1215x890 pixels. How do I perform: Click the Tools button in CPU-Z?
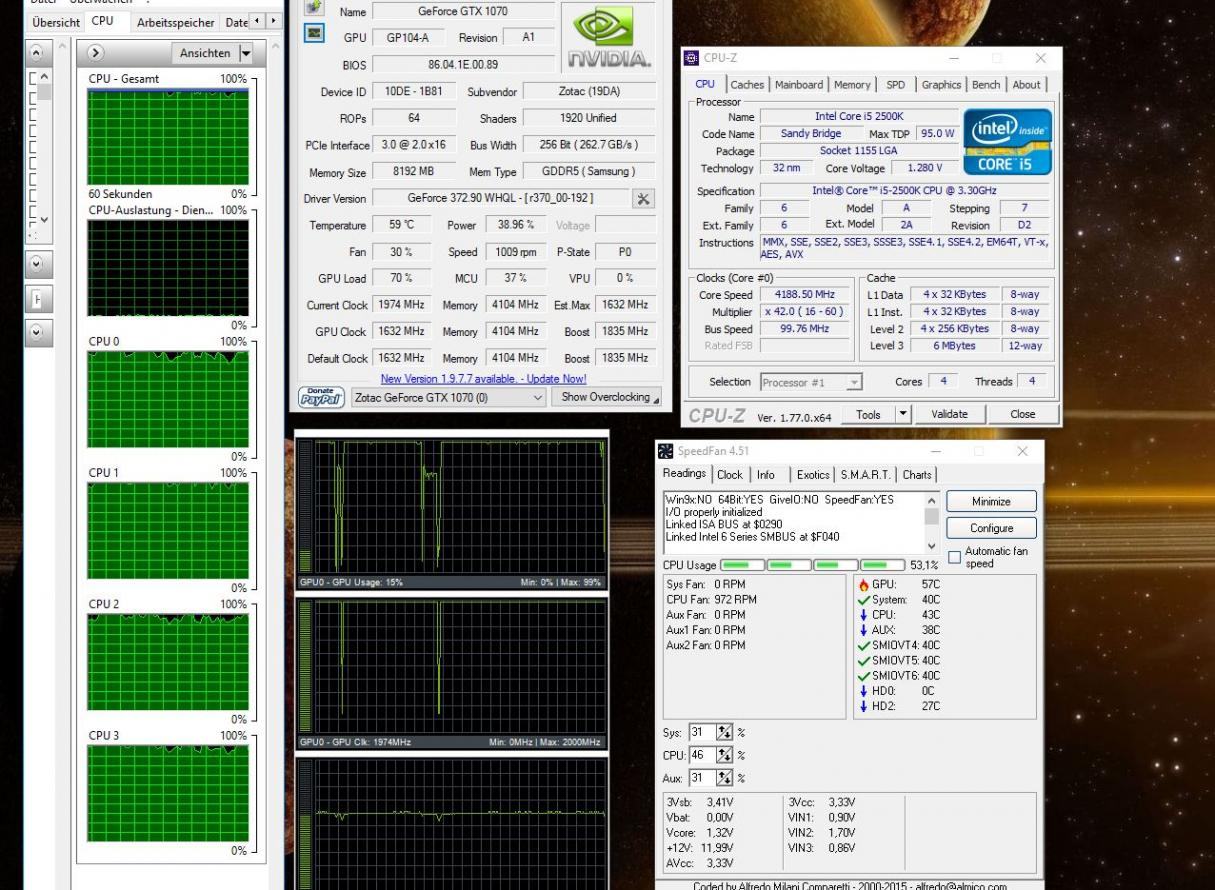point(868,414)
